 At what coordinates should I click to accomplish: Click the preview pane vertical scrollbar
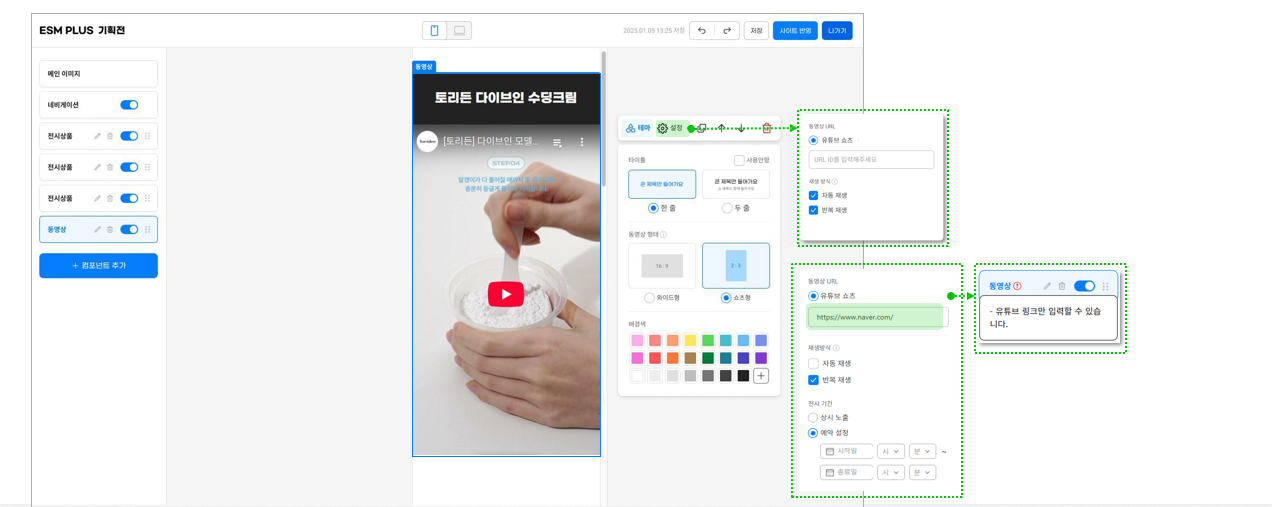[603, 120]
